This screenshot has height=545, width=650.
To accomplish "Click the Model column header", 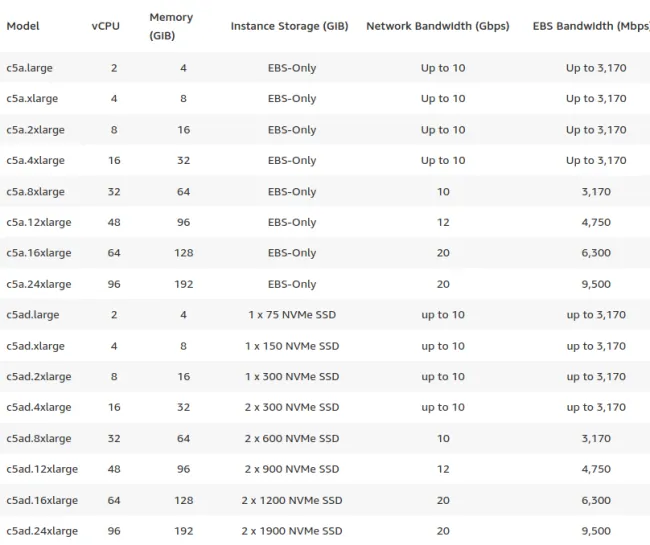I will click(23, 26).
